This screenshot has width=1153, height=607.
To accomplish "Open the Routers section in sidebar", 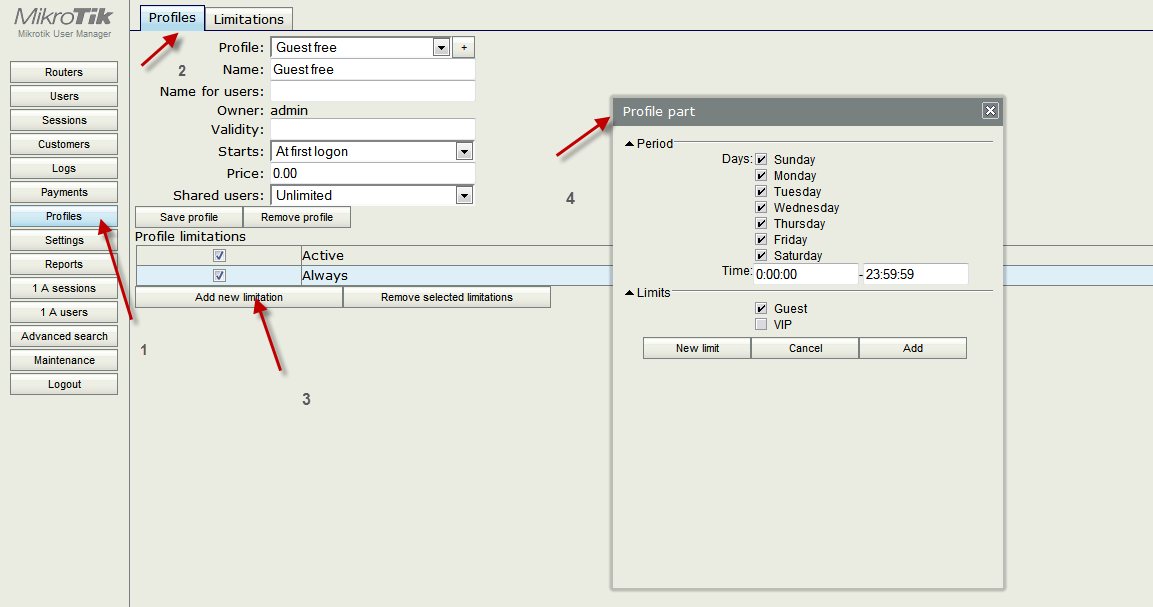I will (x=64, y=72).
